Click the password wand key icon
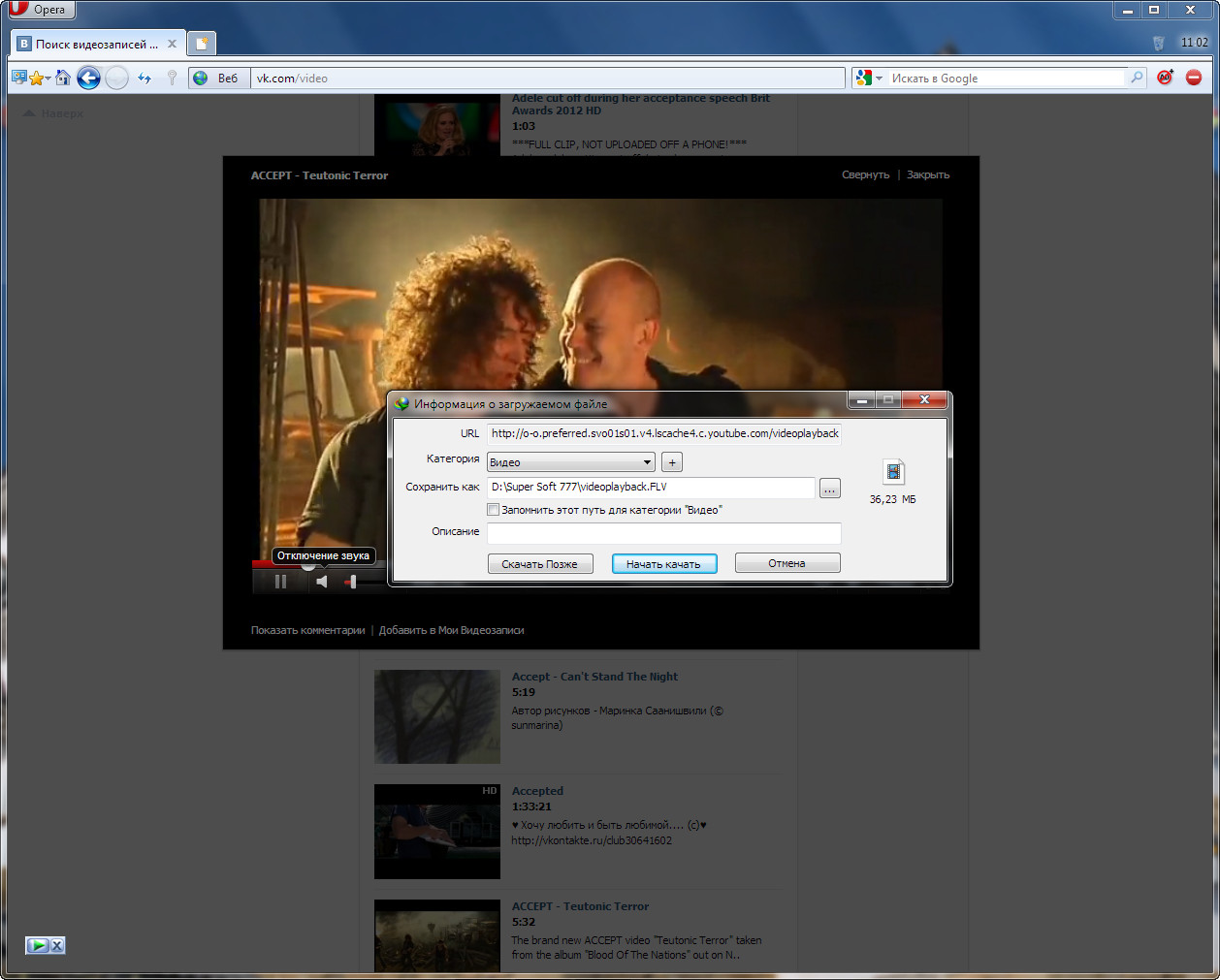 [173, 78]
